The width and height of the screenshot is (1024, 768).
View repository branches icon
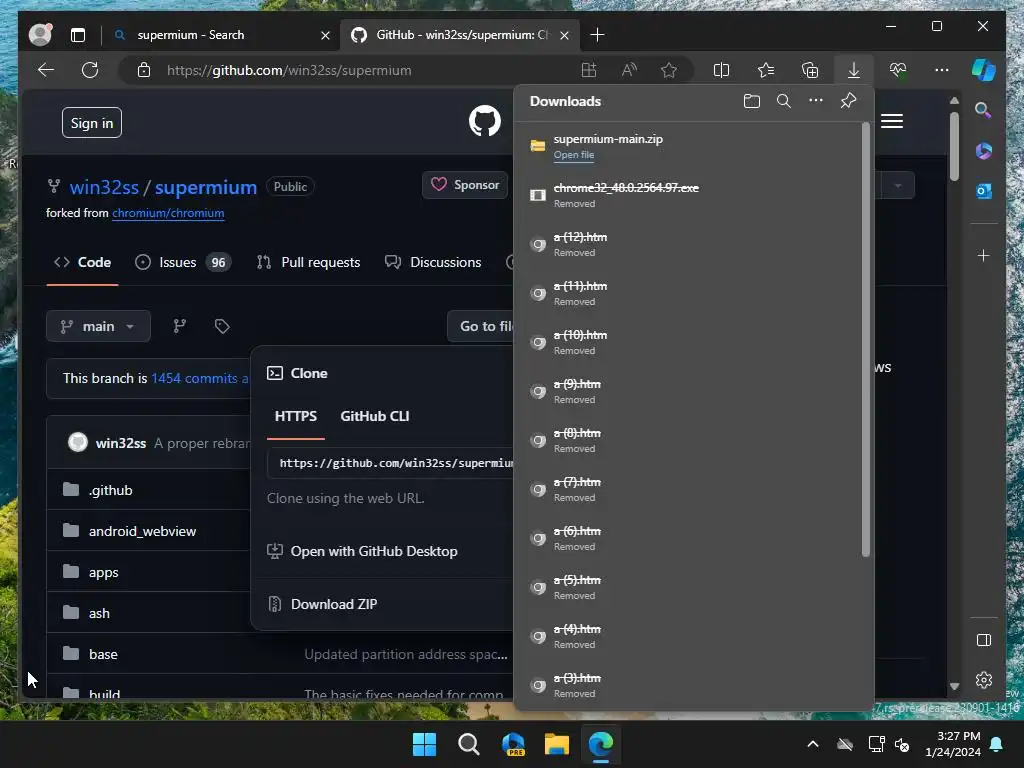tap(180, 326)
